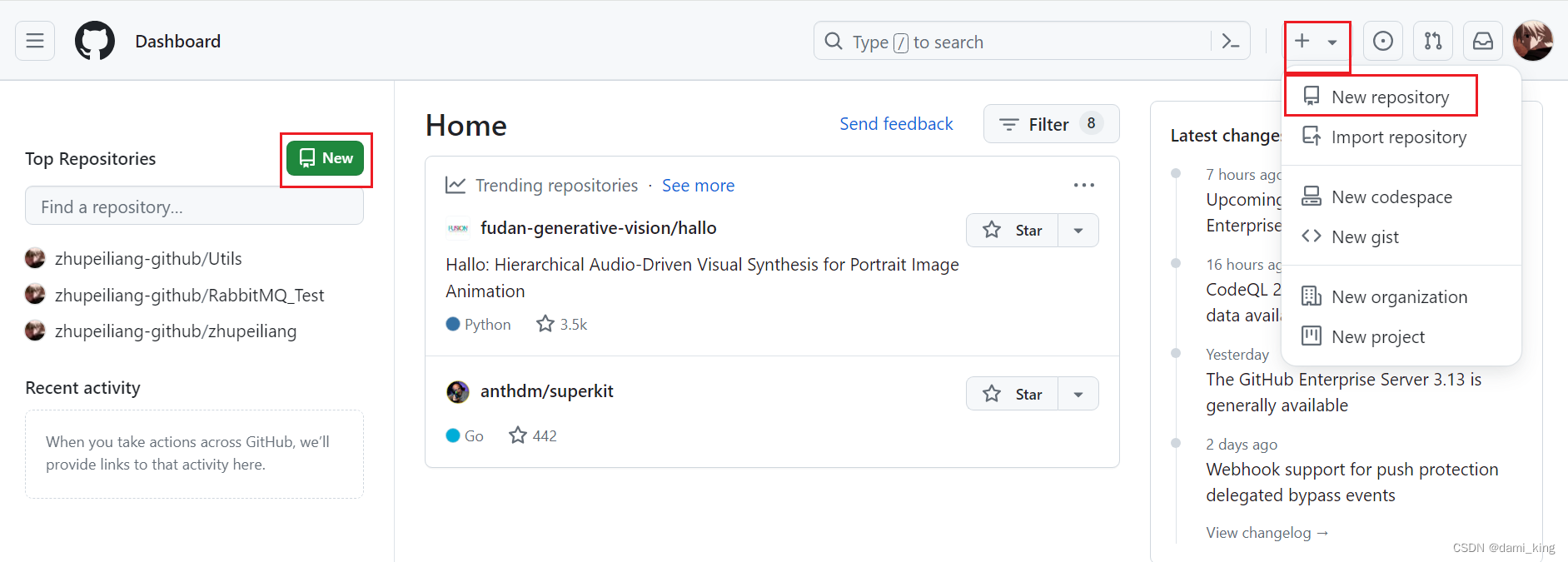Open the Notifications inbox icon
This screenshot has height=562, width=1568.
[x=1483, y=41]
